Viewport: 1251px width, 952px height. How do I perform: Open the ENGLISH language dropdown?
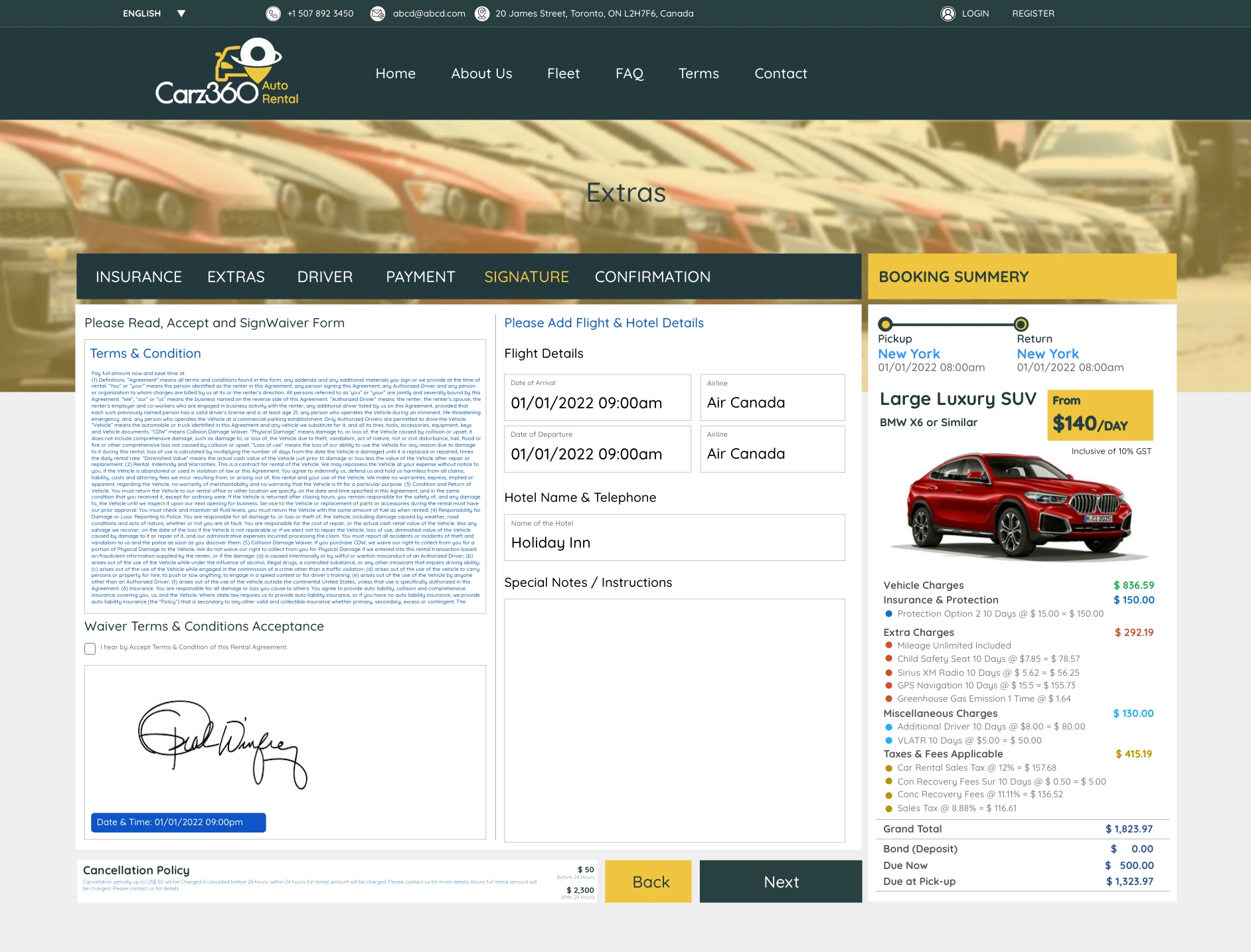pos(153,13)
